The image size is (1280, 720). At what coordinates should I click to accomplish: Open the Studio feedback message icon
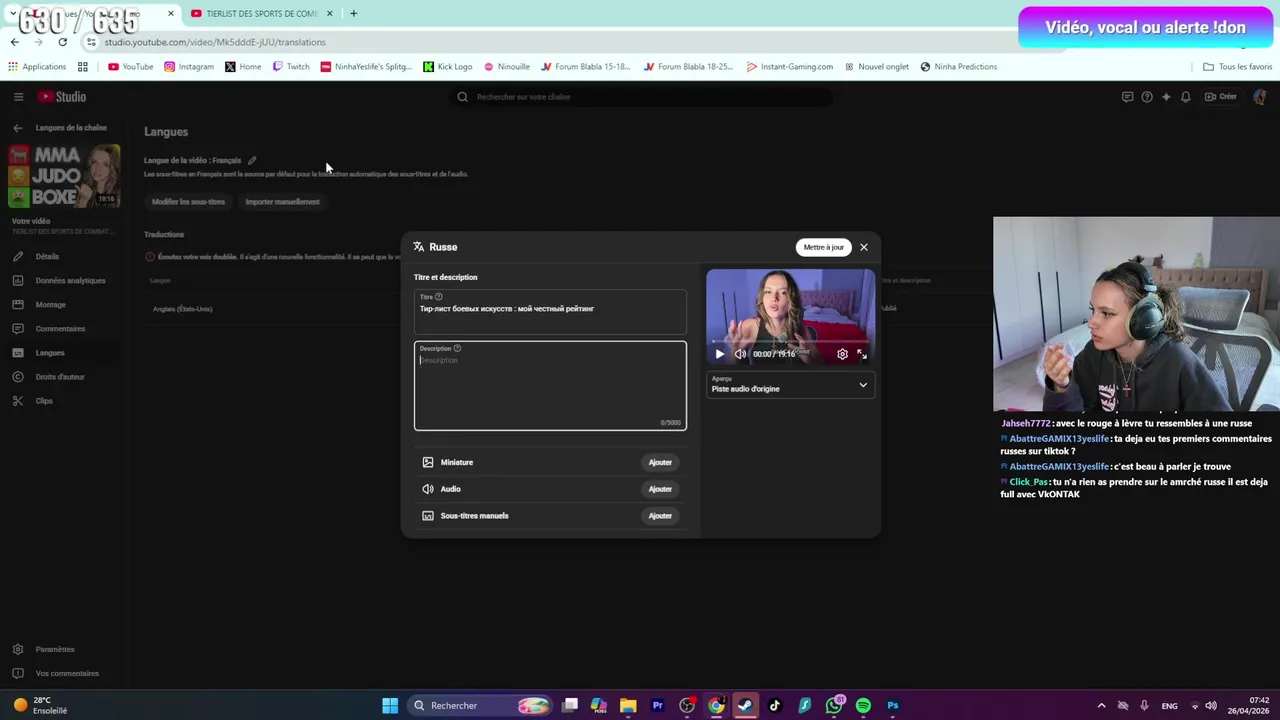pyautogui.click(x=1127, y=97)
